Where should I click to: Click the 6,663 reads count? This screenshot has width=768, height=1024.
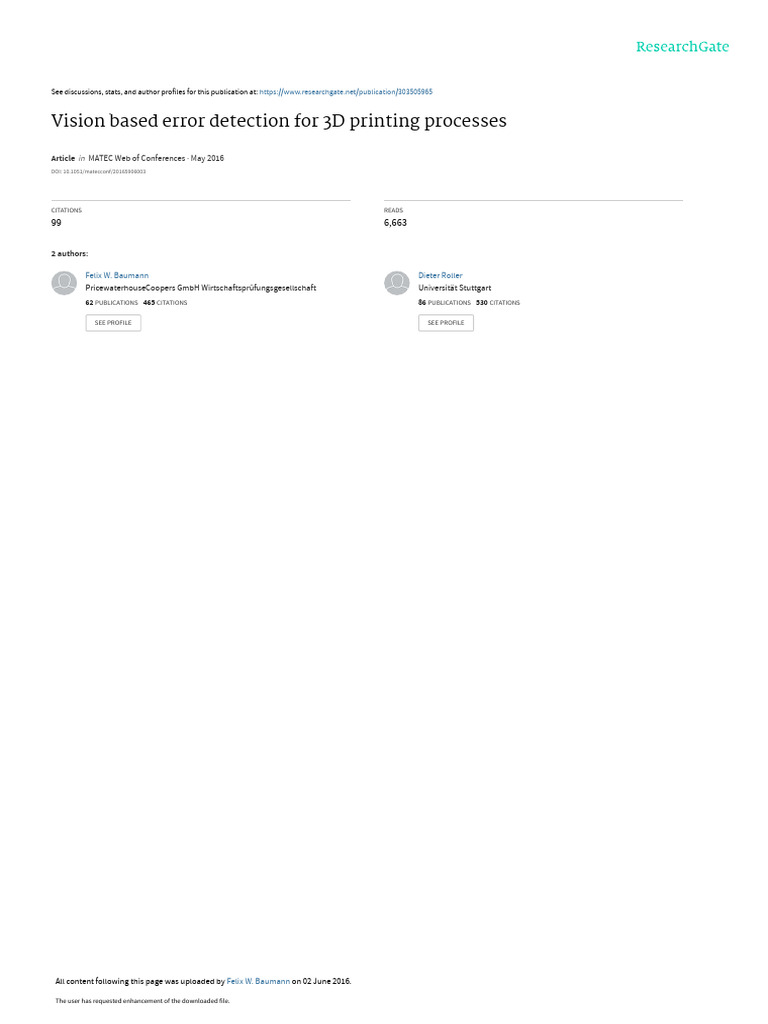(x=395, y=223)
